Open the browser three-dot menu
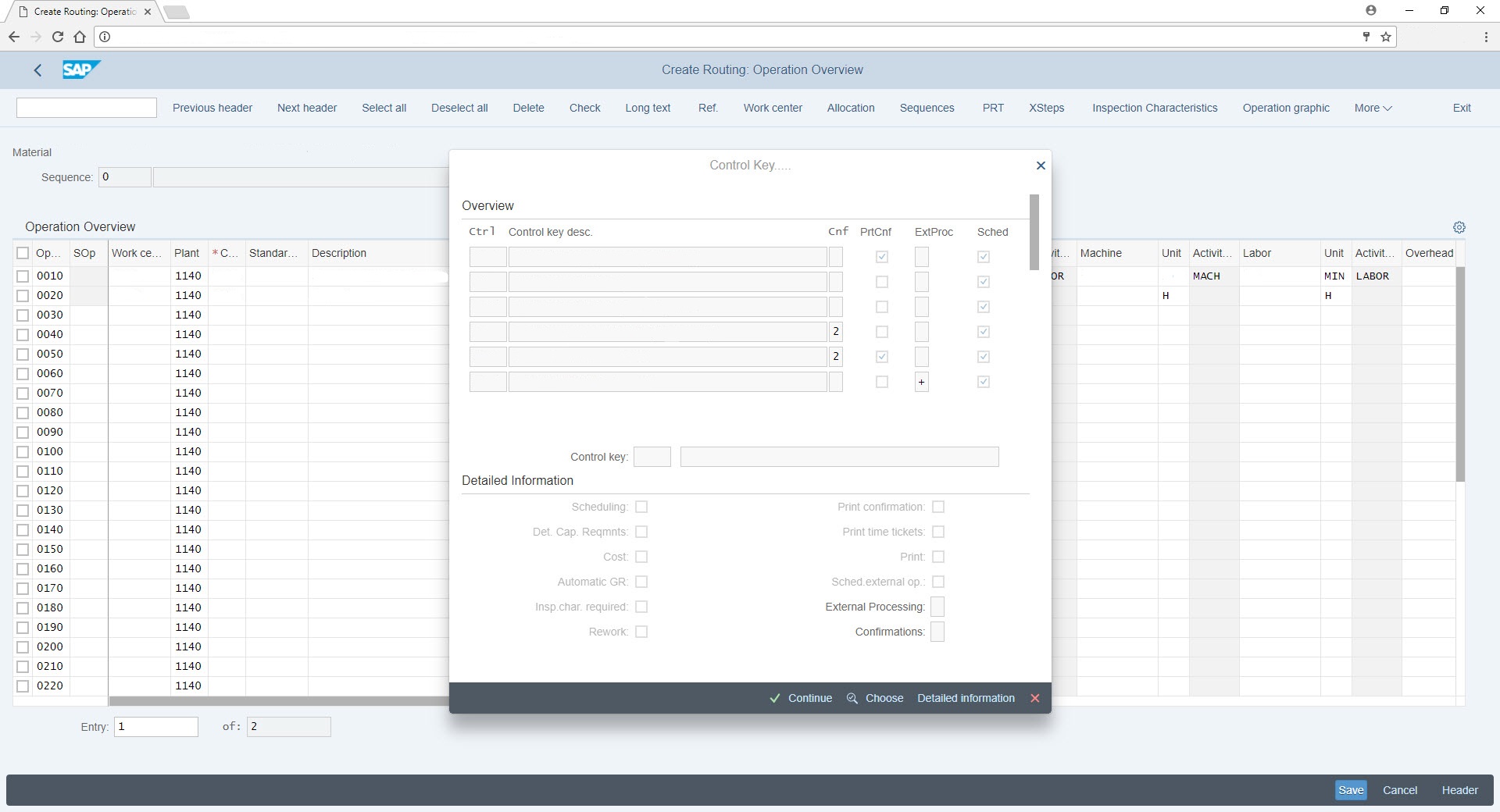The width and height of the screenshot is (1500, 812). point(1485,37)
